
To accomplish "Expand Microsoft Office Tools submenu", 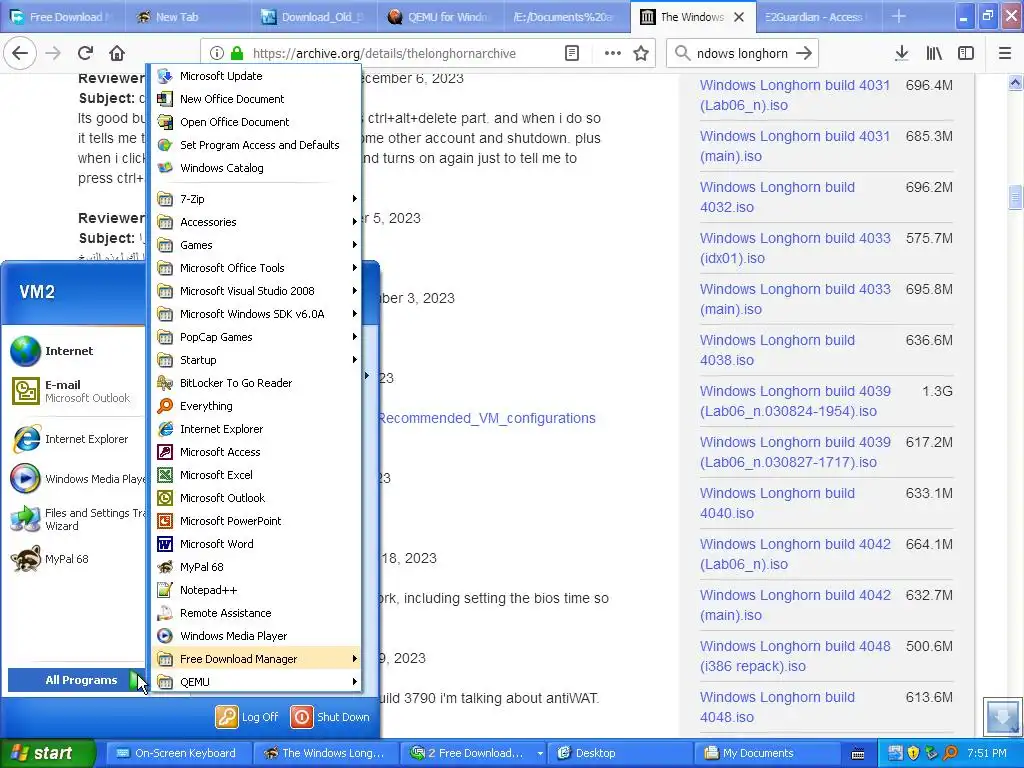I will click(x=256, y=268).
